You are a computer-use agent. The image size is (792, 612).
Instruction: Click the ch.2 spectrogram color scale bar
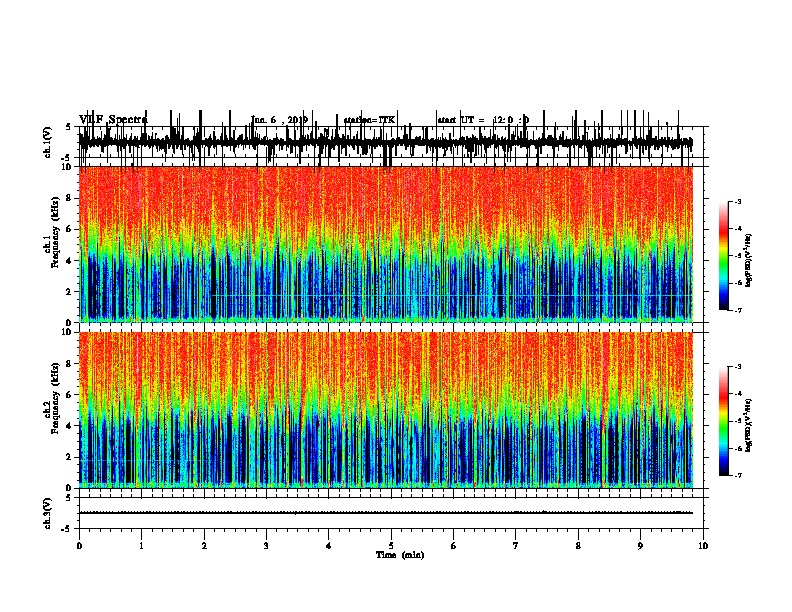pos(724,421)
